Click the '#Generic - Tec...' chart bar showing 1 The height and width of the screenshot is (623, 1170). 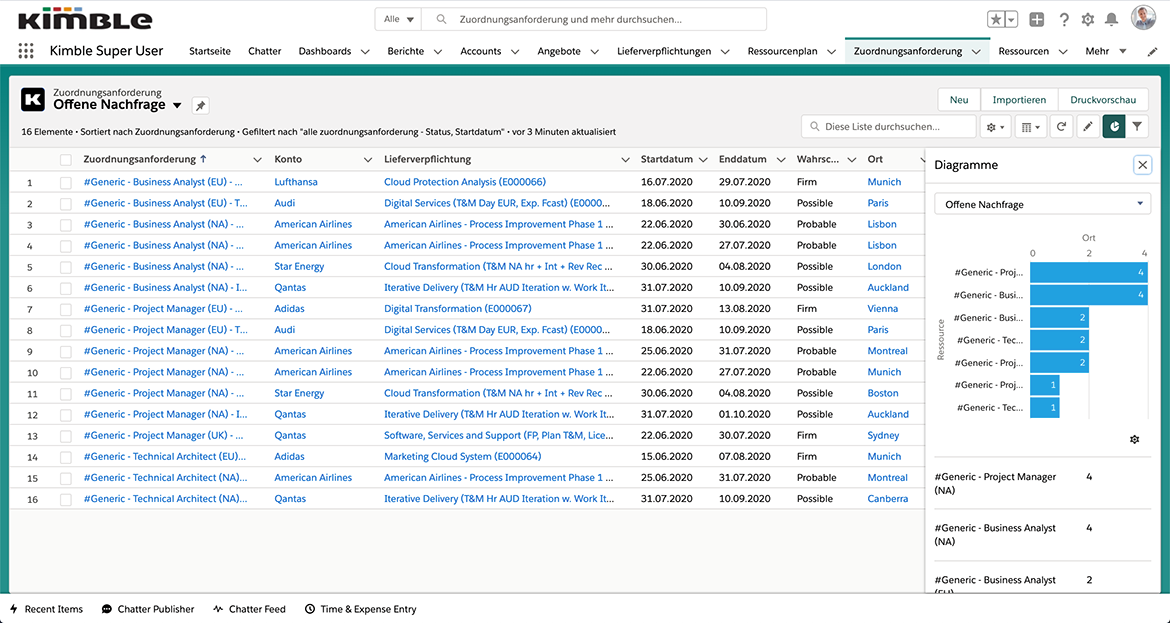[x=1045, y=407]
